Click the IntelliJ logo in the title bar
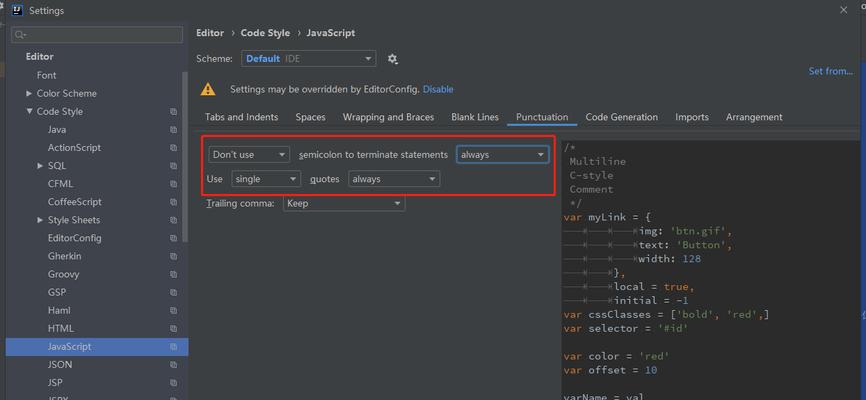This screenshot has width=866, height=400. coord(17,10)
